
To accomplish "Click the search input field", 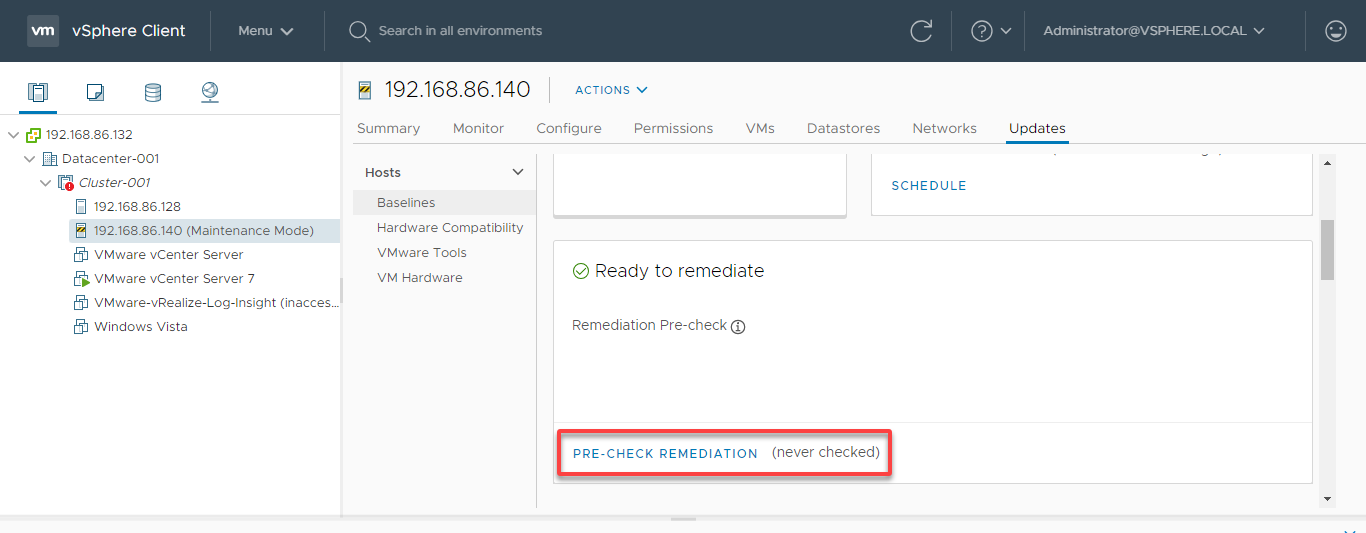I will click(x=460, y=31).
